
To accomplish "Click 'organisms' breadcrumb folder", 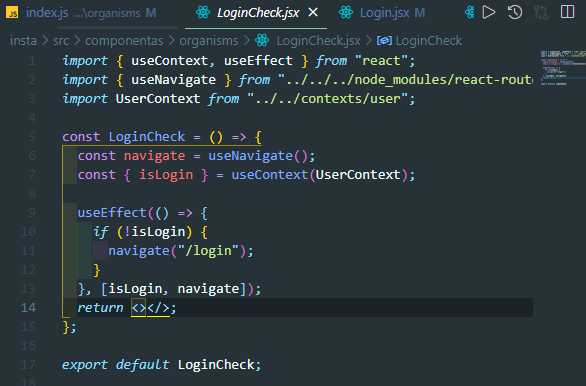I will point(209,40).
